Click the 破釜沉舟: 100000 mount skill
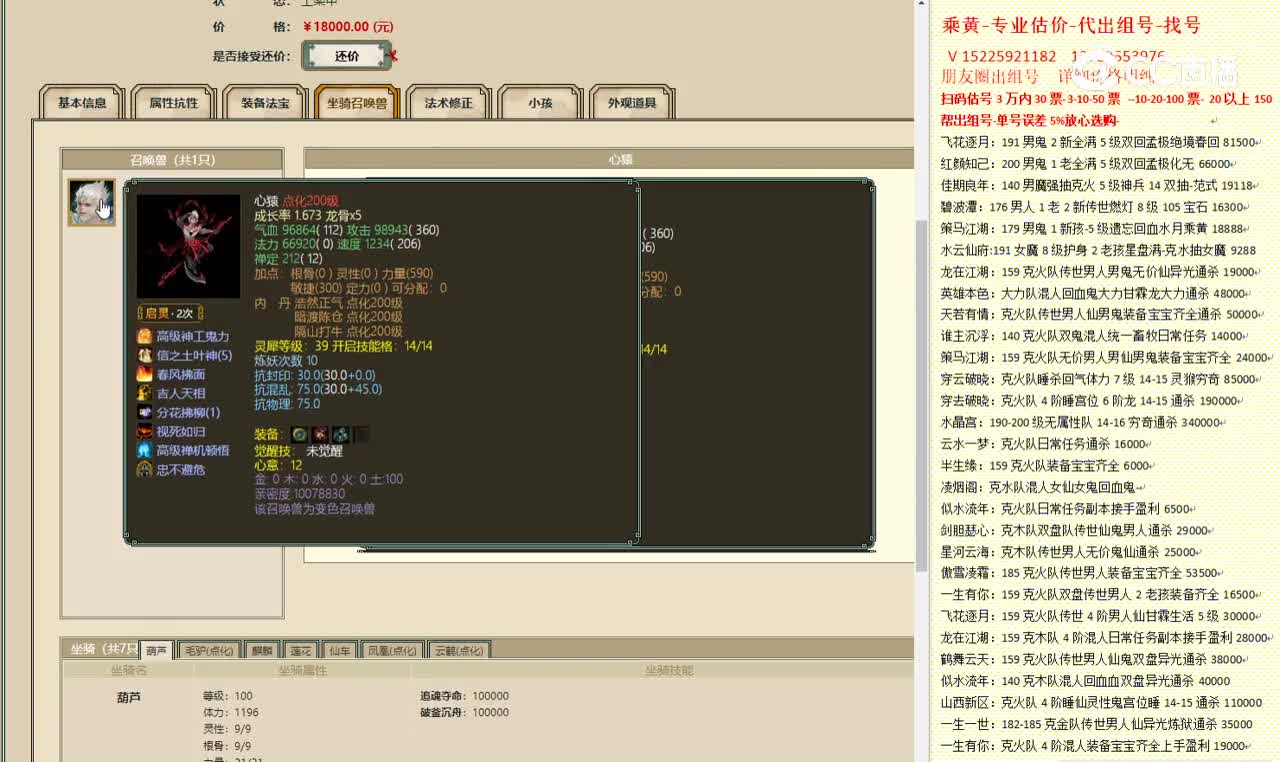The image size is (1280, 762). [465, 713]
